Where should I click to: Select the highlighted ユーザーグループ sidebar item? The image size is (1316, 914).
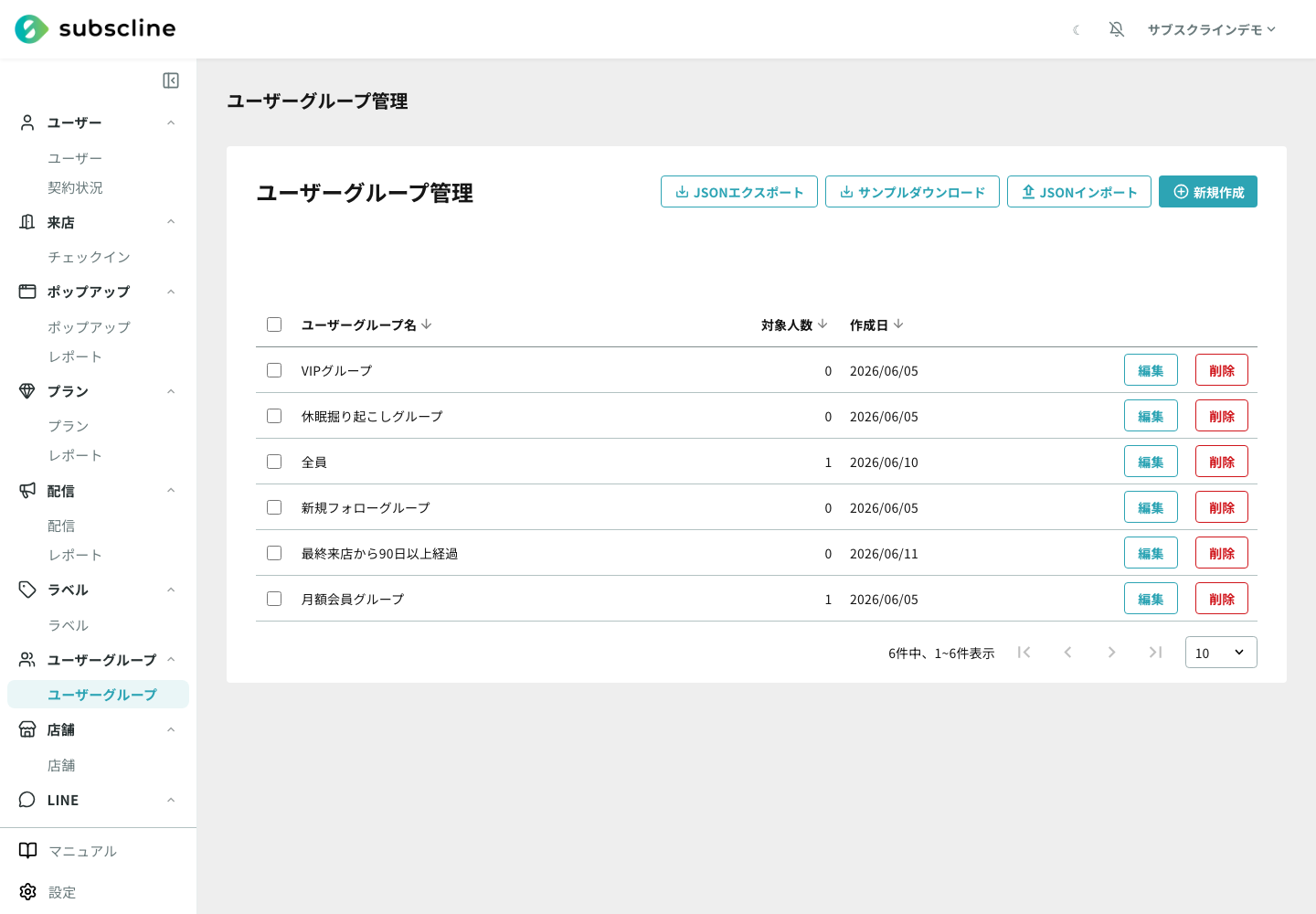[98, 695]
